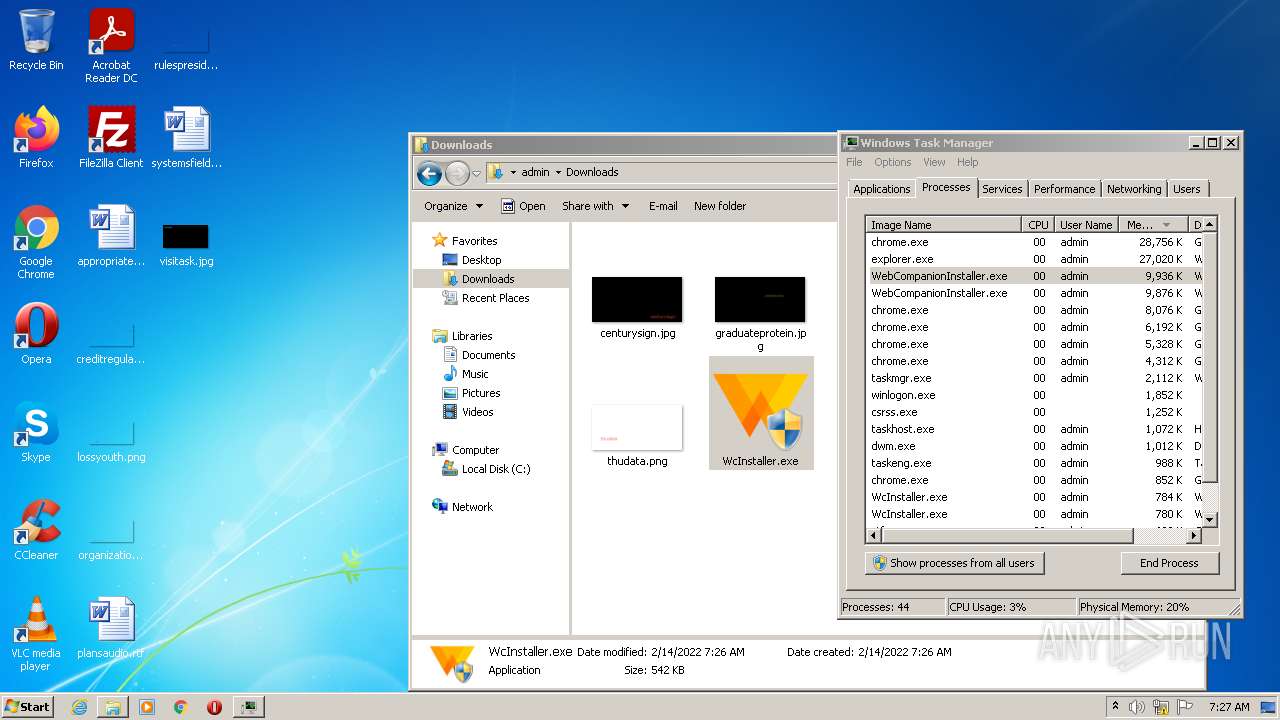This screenshot has height=720, width=1280.
Task: Click Show processes from all users
Action: [954, 563]
